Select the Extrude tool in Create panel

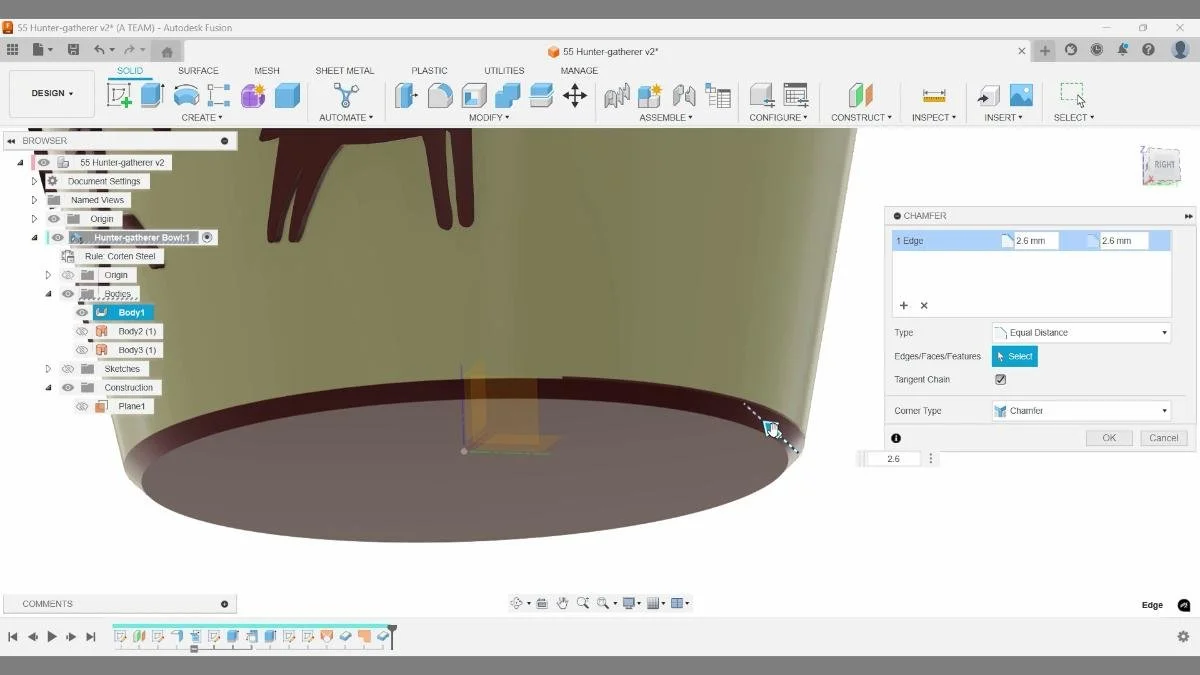[x=150, y=95]
